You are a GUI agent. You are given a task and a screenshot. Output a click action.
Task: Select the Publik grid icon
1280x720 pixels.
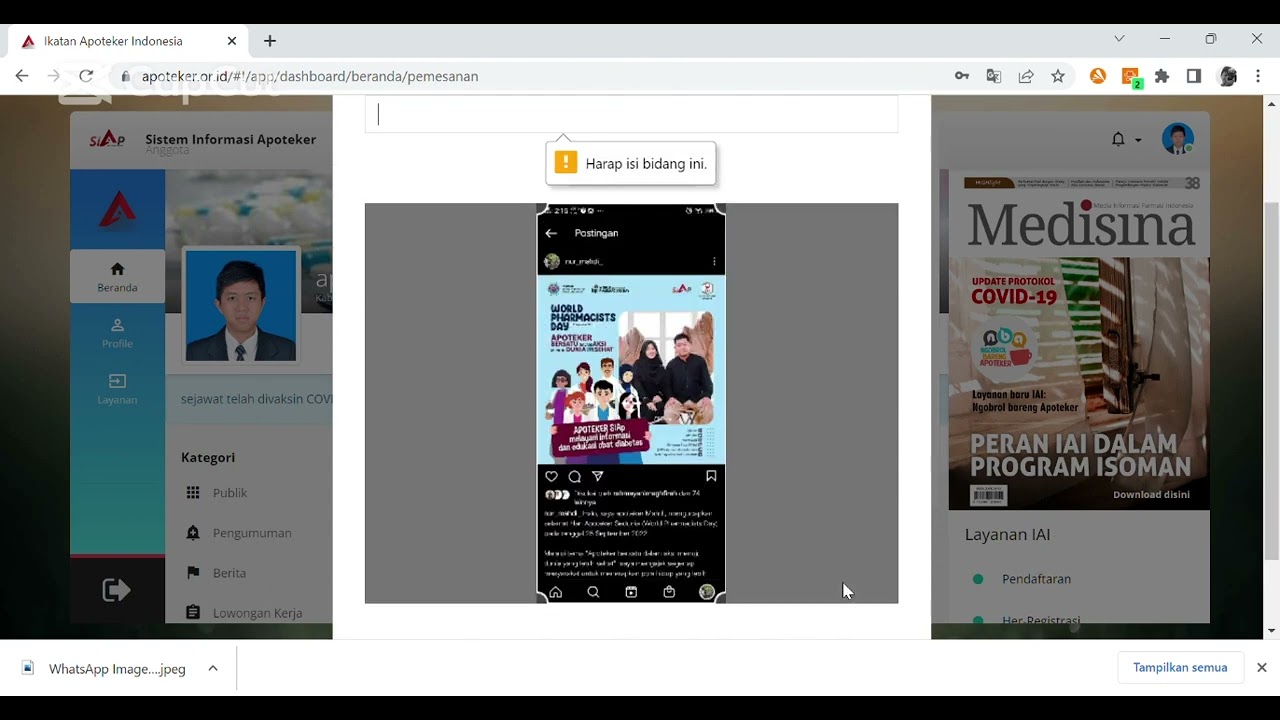(193, 493)
